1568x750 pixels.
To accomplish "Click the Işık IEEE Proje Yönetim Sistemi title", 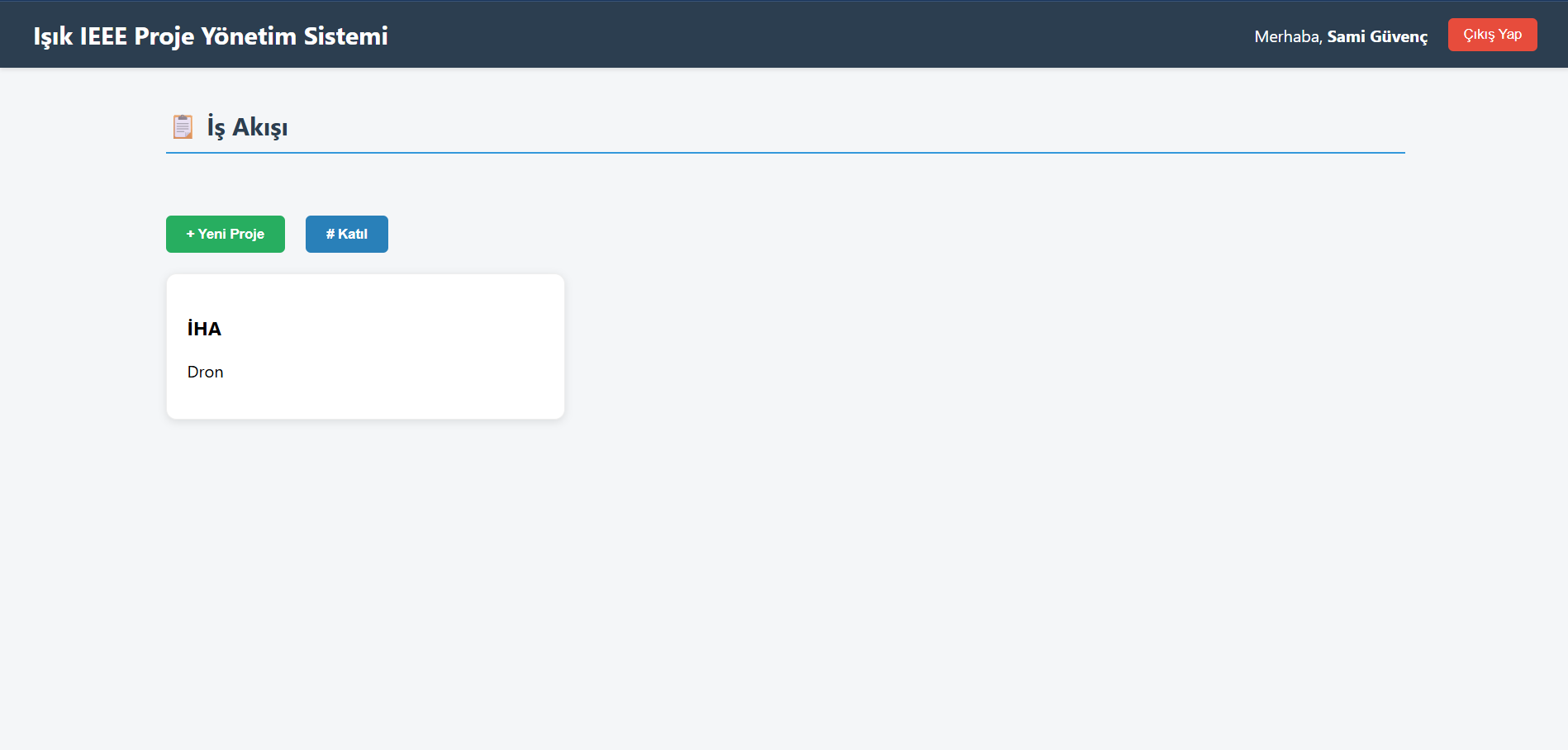I will (x=211, y=36).
